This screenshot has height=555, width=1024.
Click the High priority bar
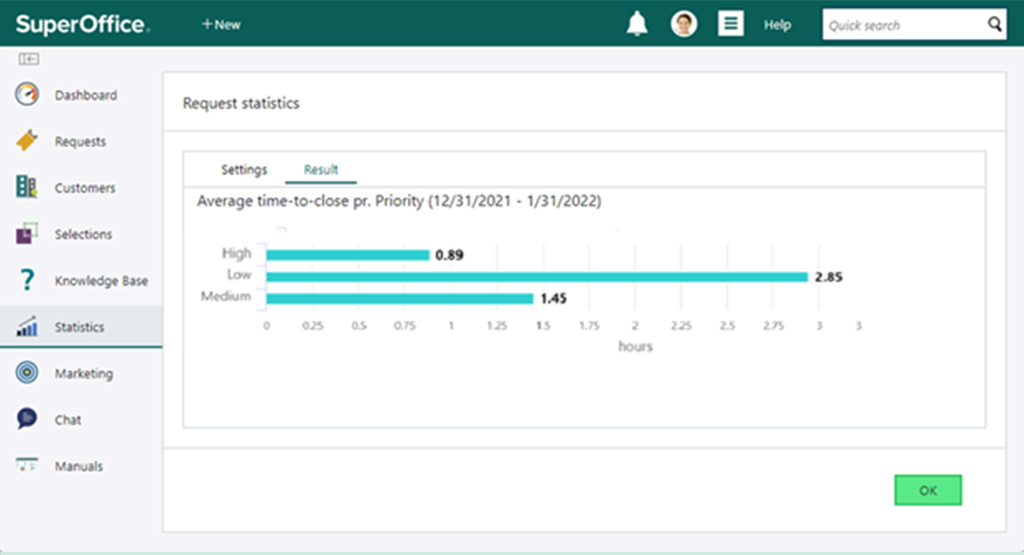[347, 255]
